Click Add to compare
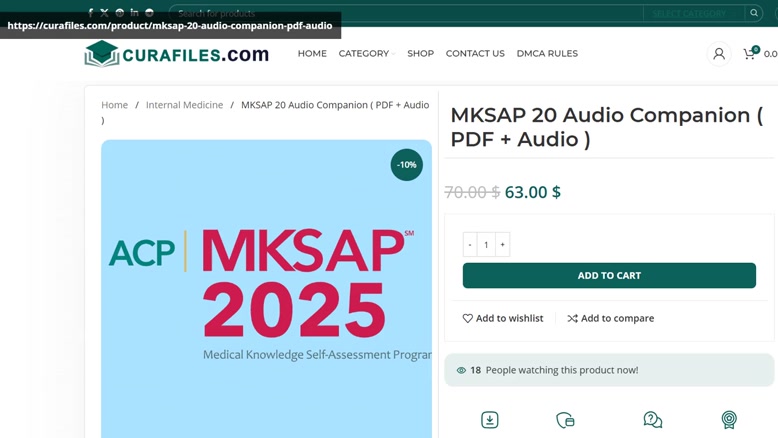The width and height of the screenshot is (778, 438). pos(610,318)
